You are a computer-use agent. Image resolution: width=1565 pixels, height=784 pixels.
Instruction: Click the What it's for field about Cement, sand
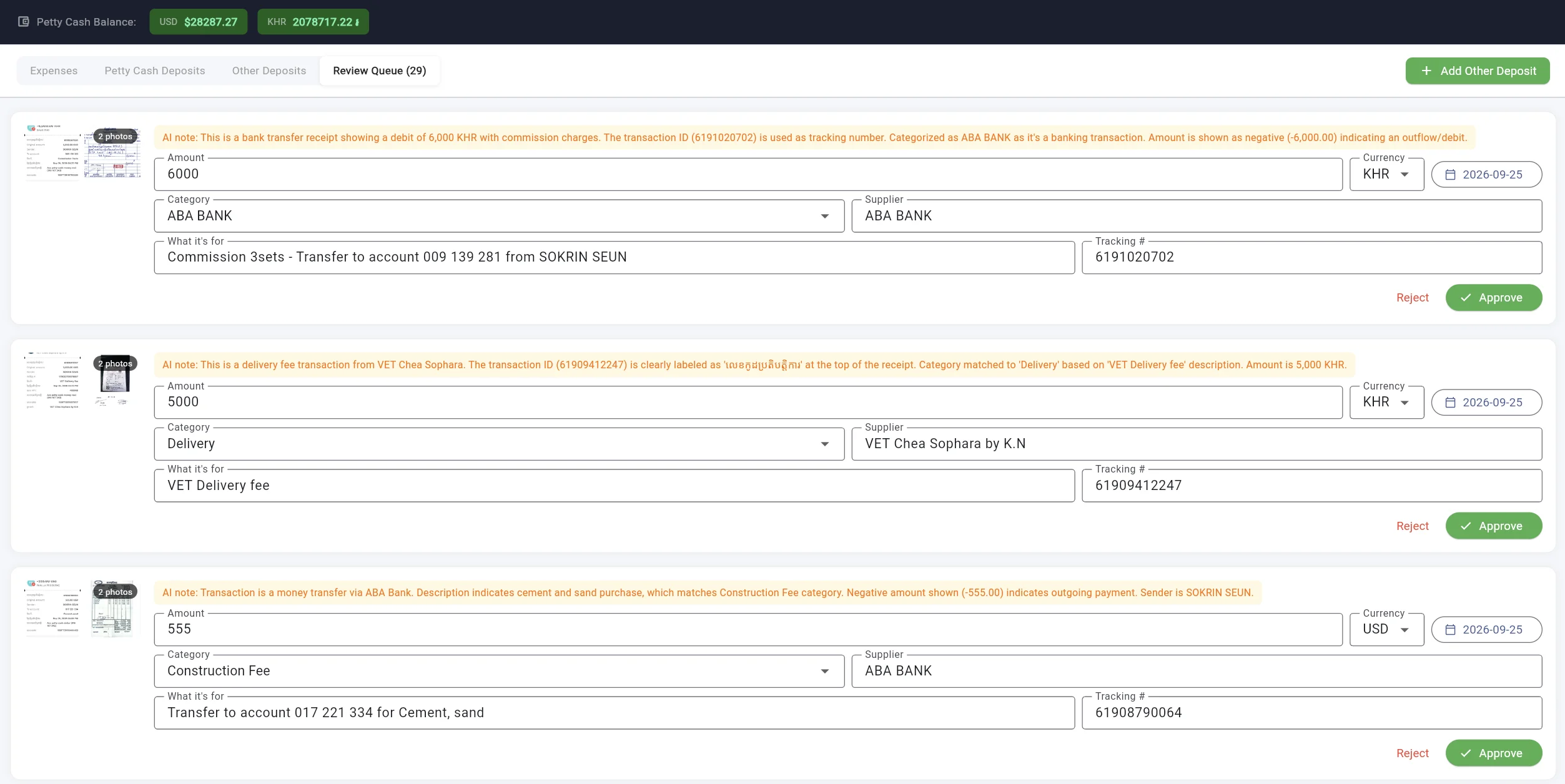(614, 713)
